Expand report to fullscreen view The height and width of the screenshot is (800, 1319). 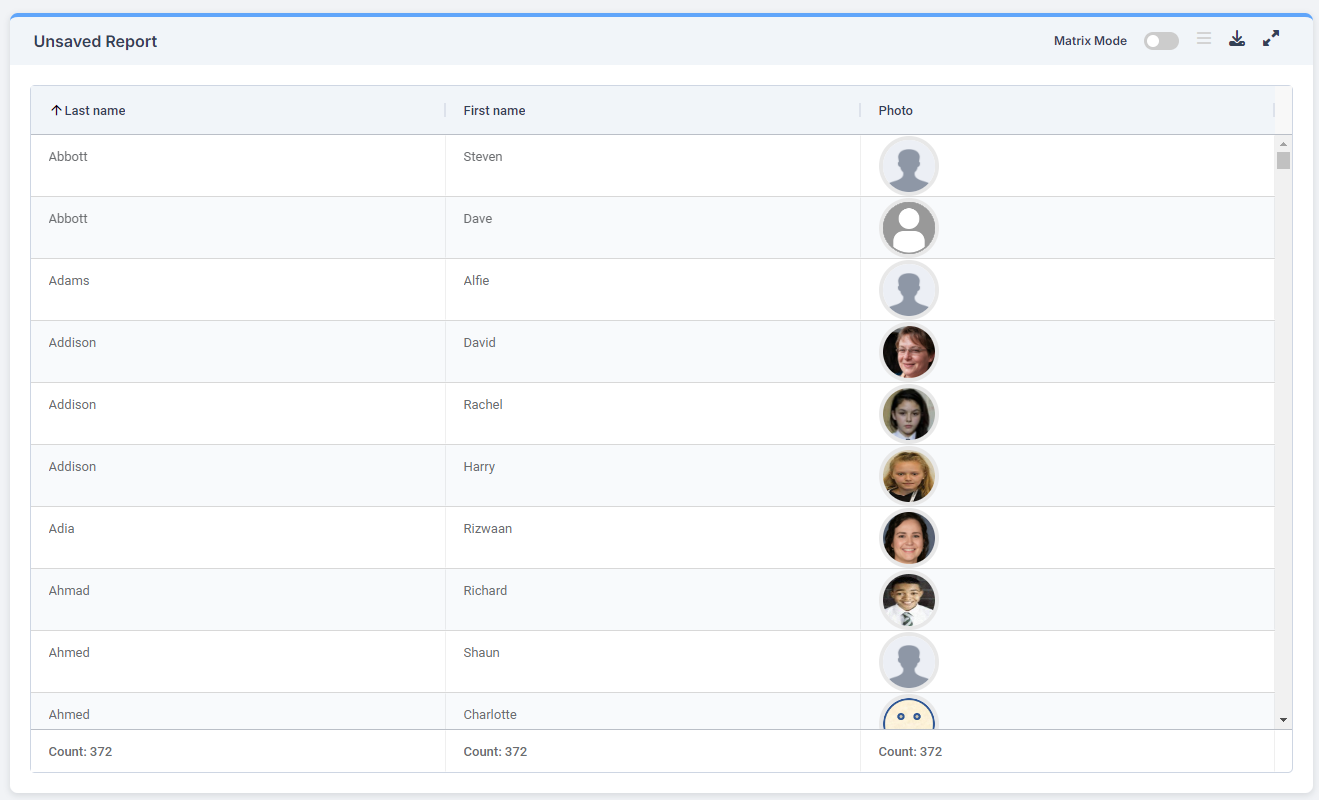coord(1271,39)
